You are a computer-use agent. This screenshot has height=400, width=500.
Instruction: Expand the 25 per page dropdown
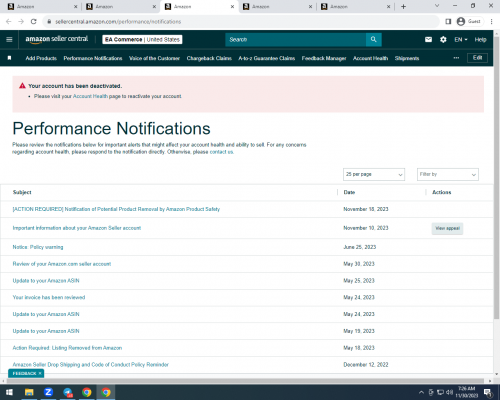[374, 174]
